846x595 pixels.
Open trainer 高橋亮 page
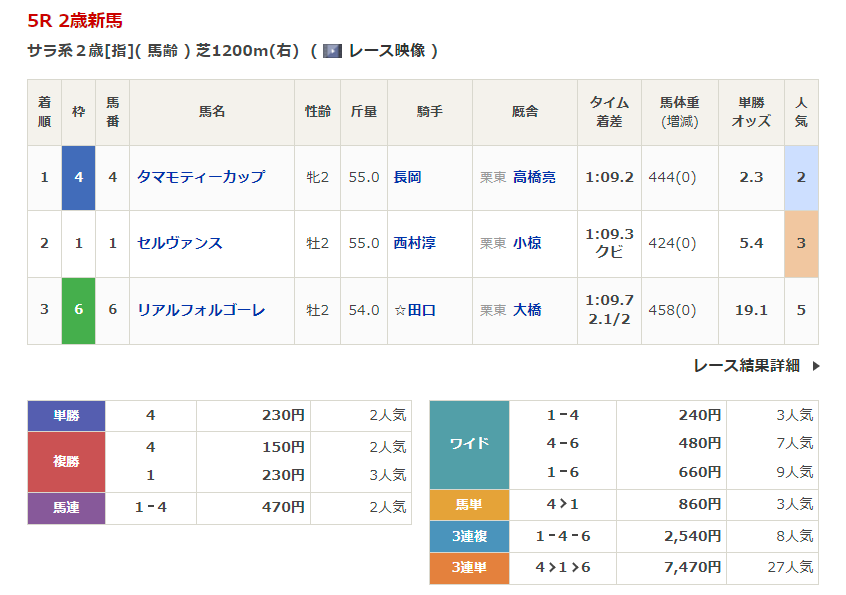(534, 177)
